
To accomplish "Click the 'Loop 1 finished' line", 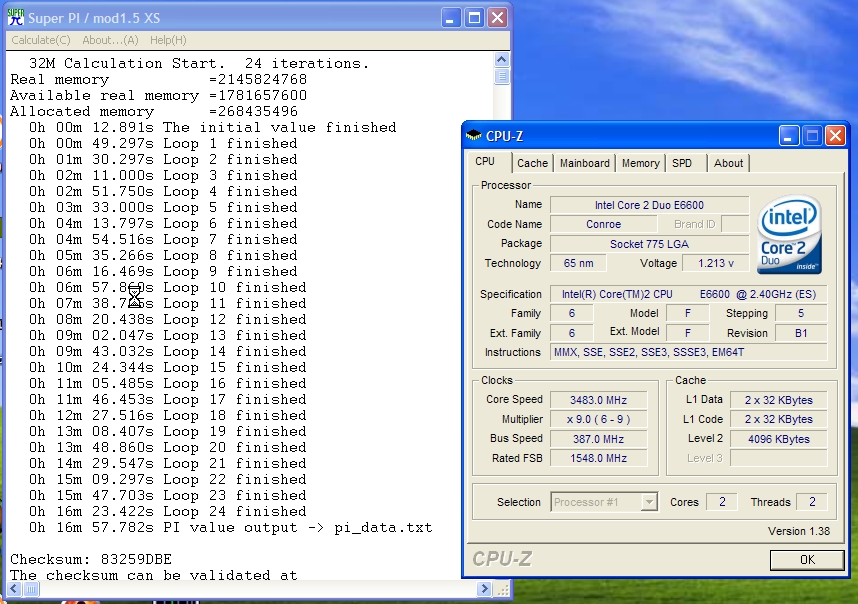I will (163, 143).
